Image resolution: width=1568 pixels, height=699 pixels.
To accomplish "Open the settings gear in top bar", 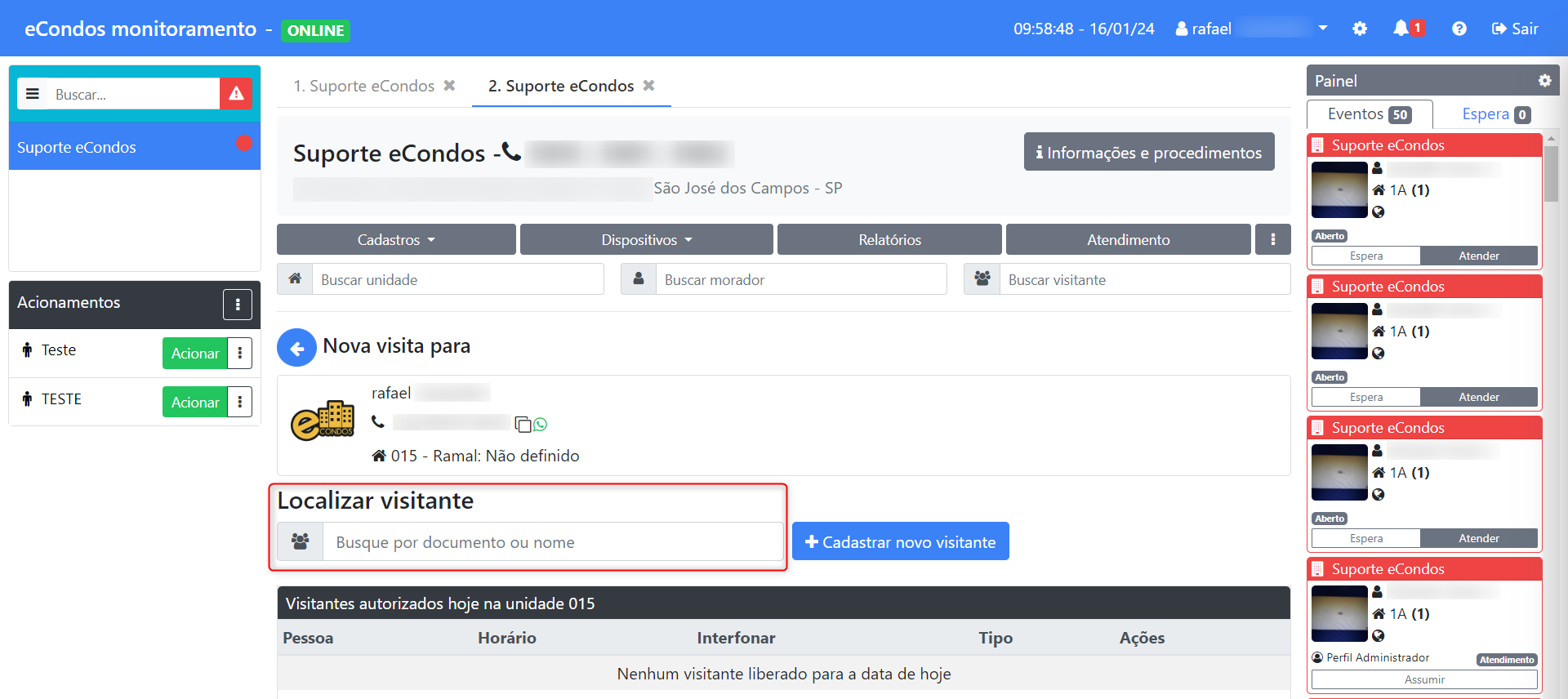I will [x=1360, y=29].
